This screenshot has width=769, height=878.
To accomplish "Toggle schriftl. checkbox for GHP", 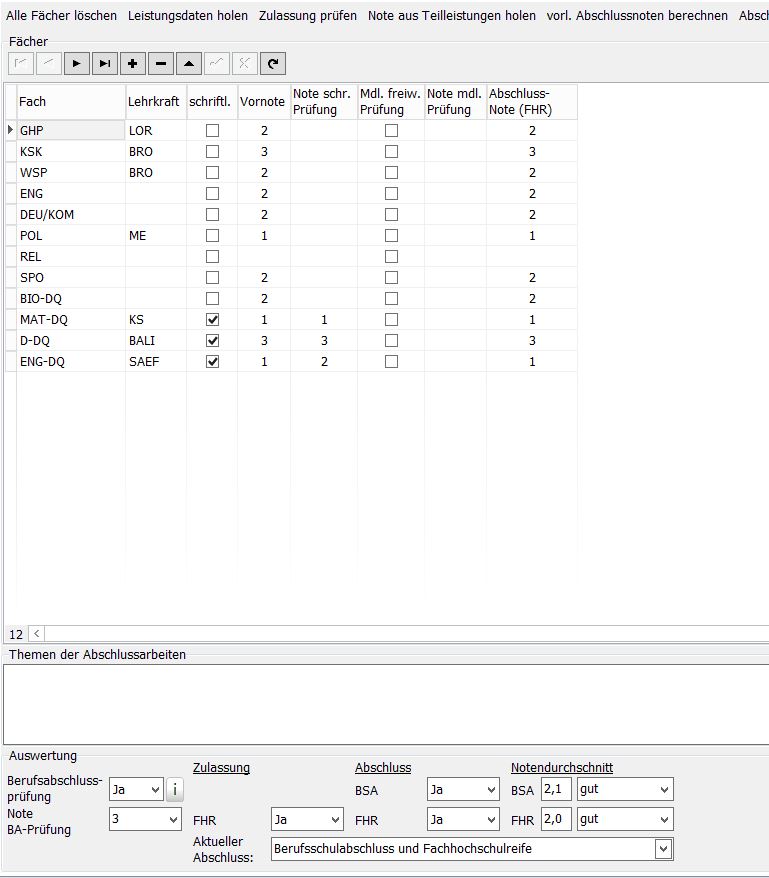I will (x=212, y=130).
